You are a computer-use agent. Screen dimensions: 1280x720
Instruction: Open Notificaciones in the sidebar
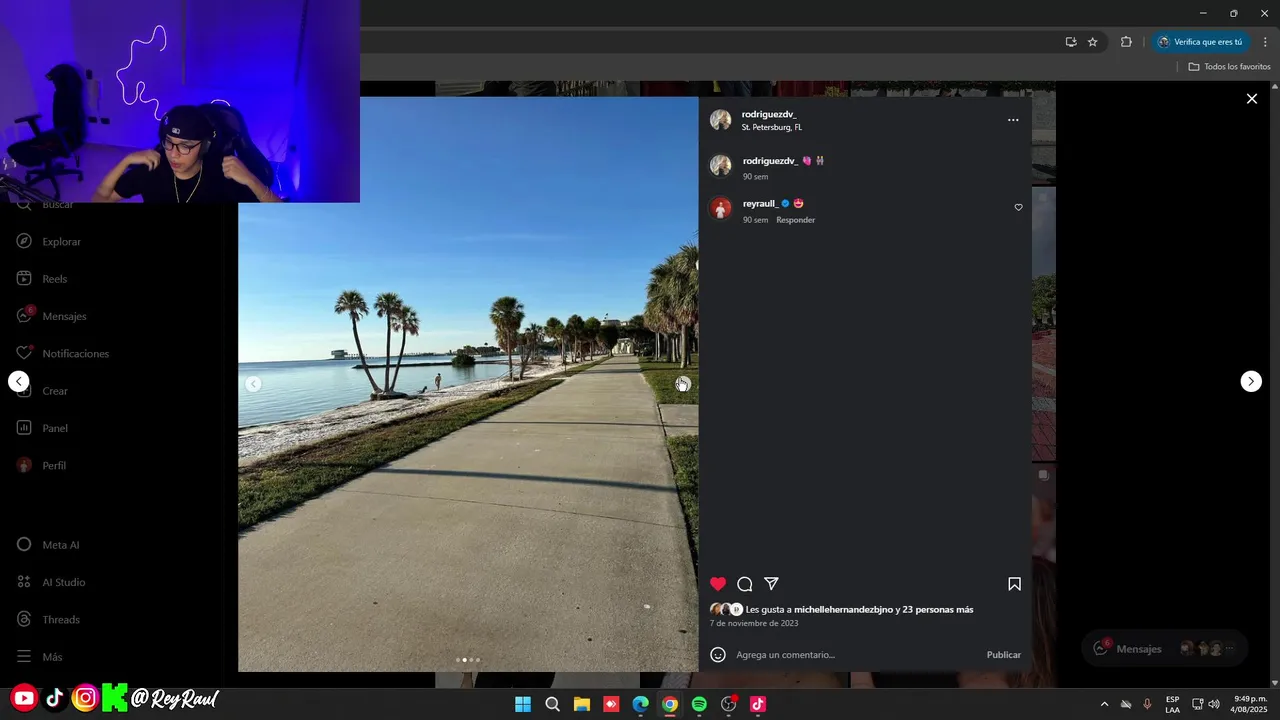click(x=63, y=354)
